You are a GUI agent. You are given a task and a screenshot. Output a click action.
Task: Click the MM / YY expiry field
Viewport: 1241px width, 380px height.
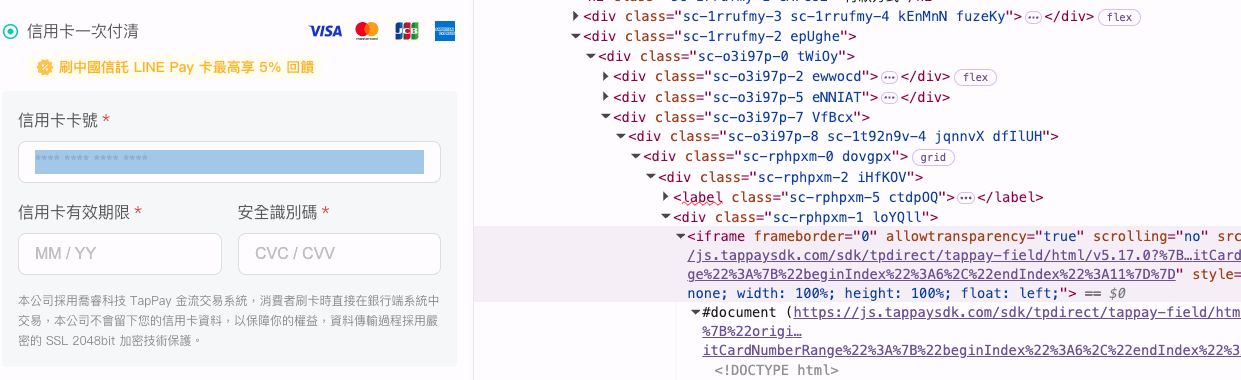(120, 254)
